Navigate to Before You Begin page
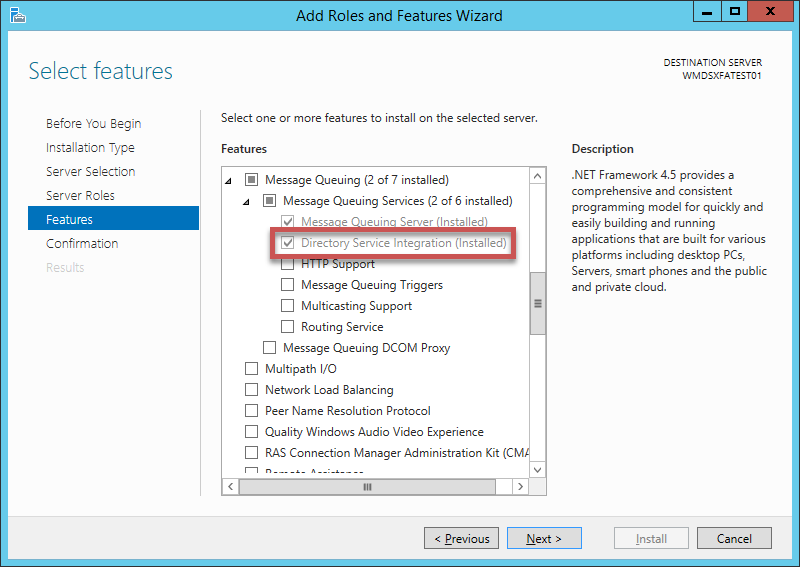 point(93,123)
